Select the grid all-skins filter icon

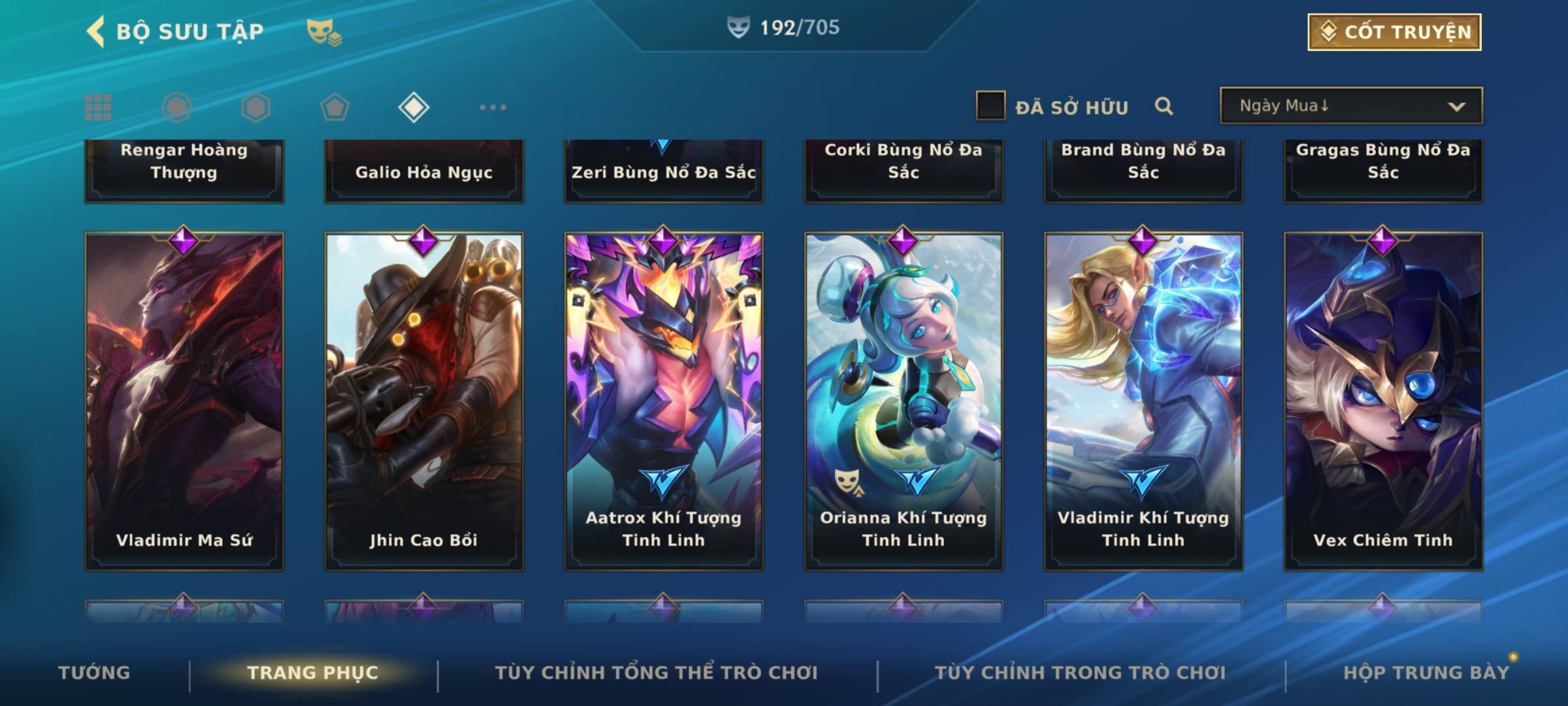(98, 107)
